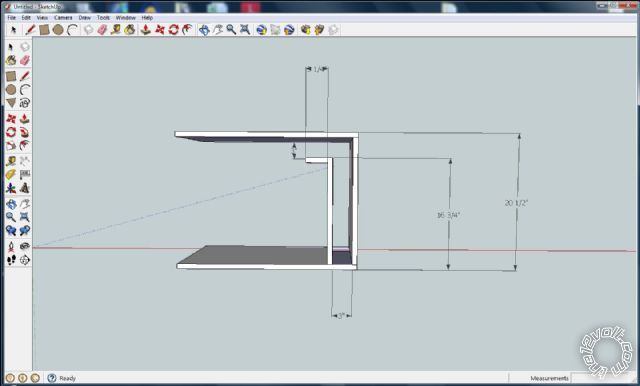Pick the Offset tool in the left palette
This screenshot has width=640, height=386.
(x=25, y=146)
